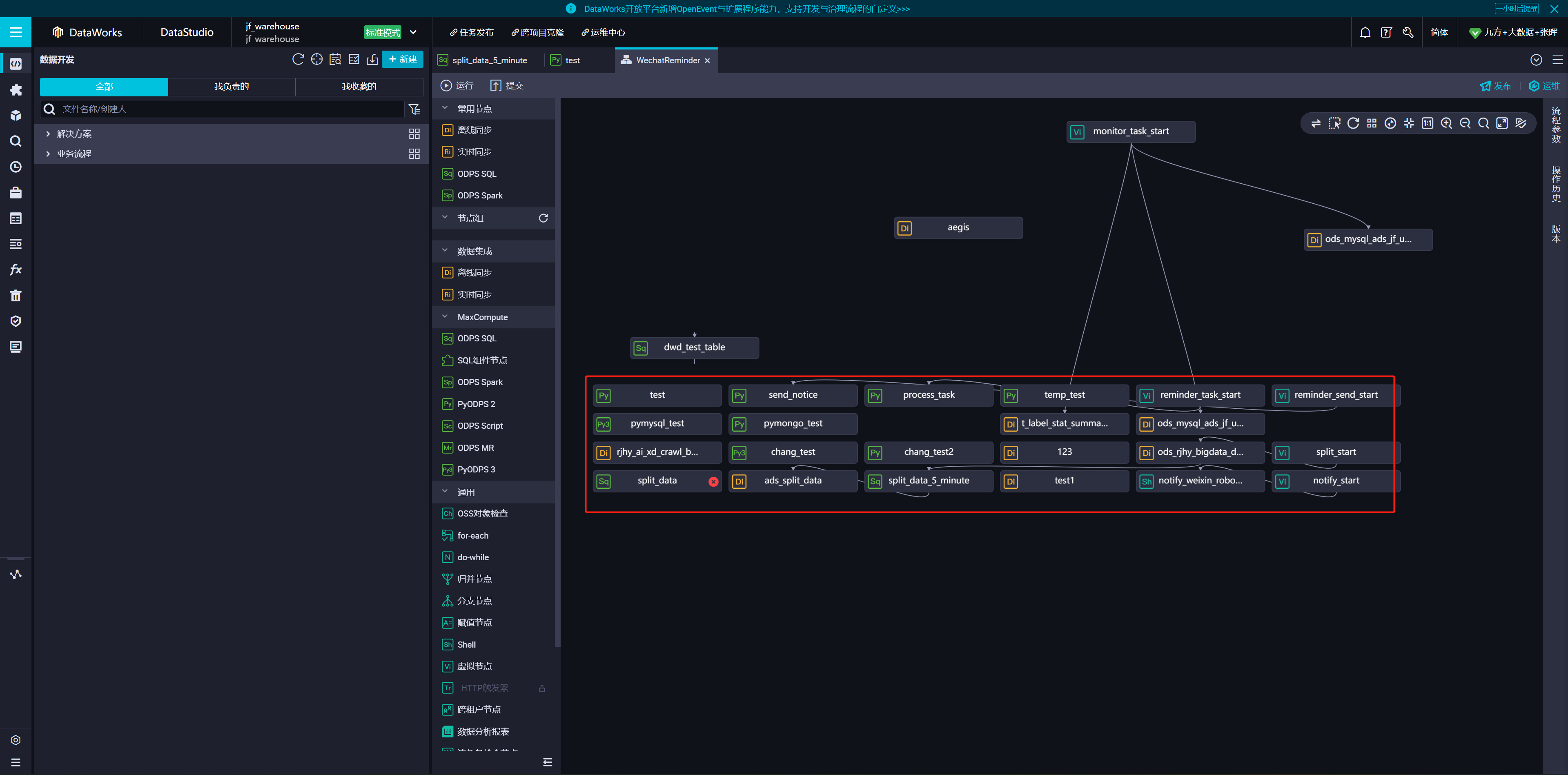This screenshot has height=775, width=1568.
Task: Click the grid icon on 解决方案 row
Action: point(414,134)
